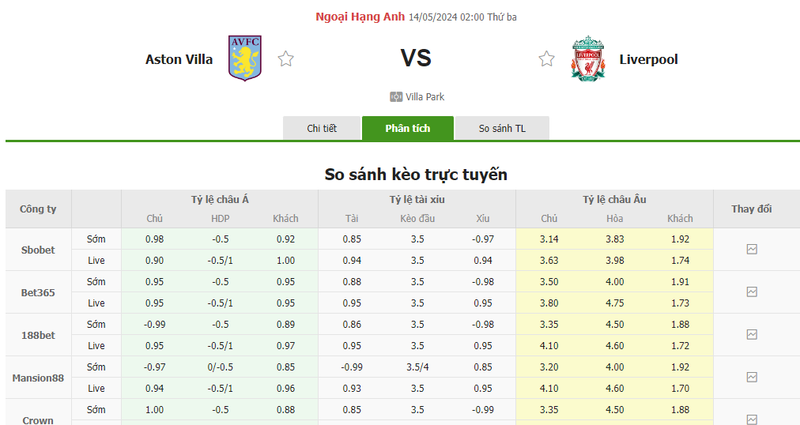The width and height of the screenshot is (800, 425).
Task: Favorite Liverpool with the star icon
Action: pos(546,59)
